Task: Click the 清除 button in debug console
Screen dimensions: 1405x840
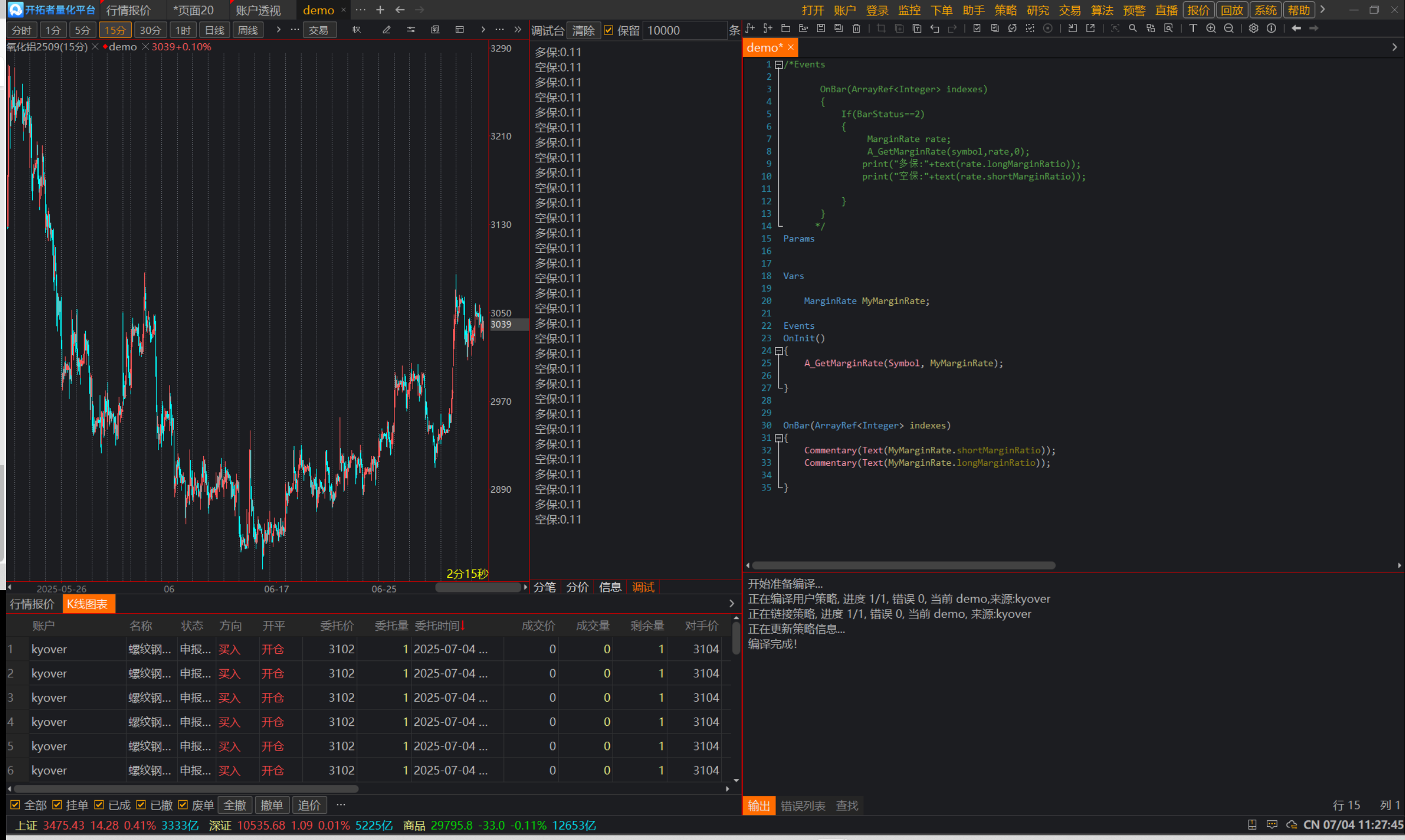Action: click(x=583, y=31)
